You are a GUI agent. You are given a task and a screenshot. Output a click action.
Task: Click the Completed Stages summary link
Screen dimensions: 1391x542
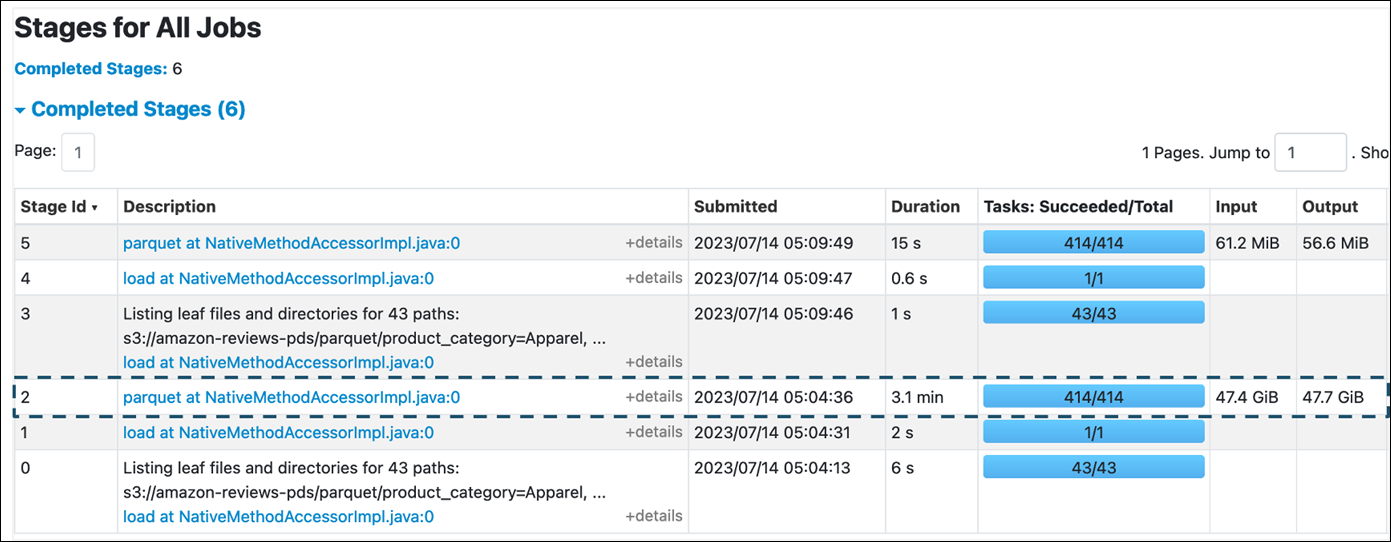click(90, 69)
